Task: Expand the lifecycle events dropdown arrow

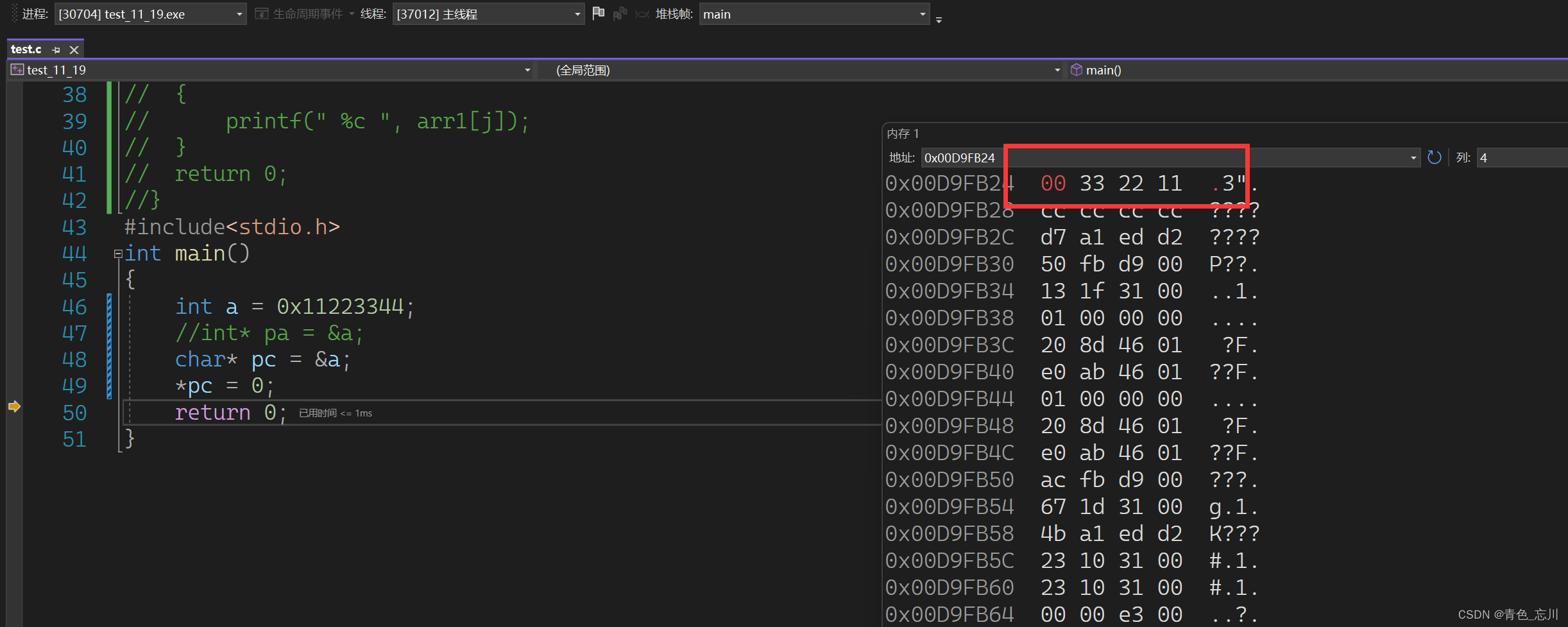Action: [x=352, y=14]
